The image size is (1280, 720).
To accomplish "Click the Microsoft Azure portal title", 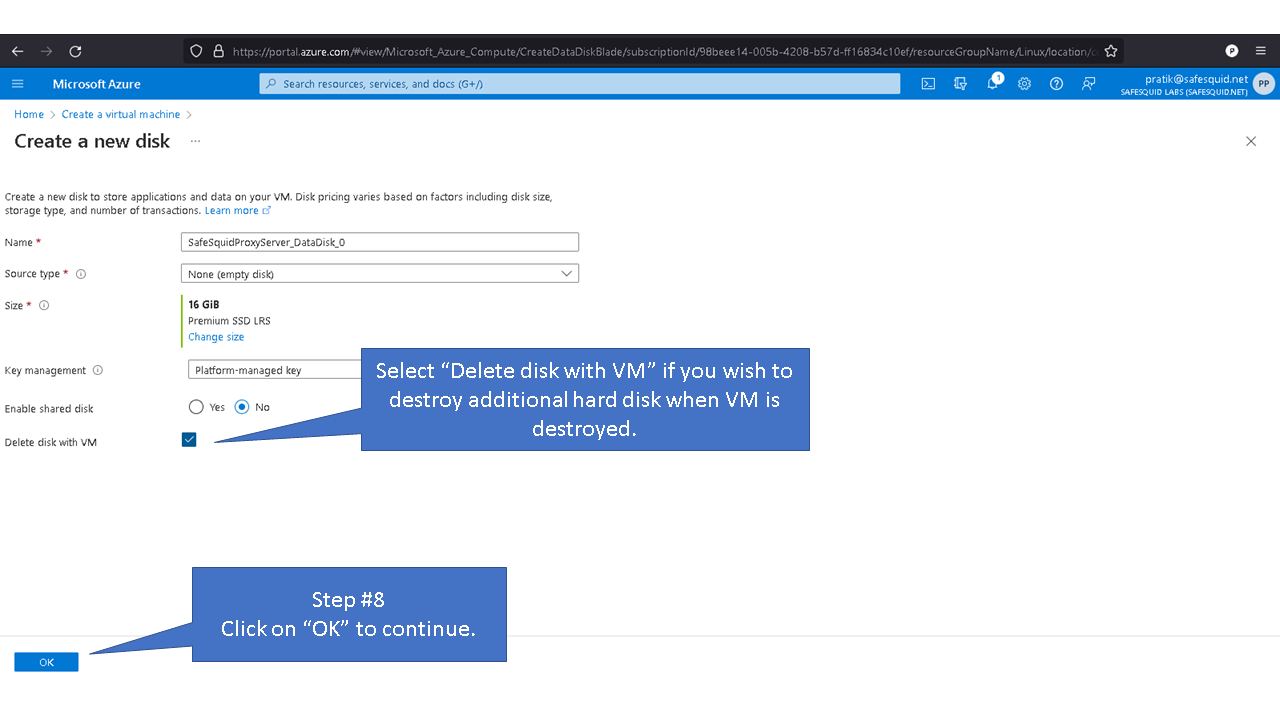I will point(97,84).
